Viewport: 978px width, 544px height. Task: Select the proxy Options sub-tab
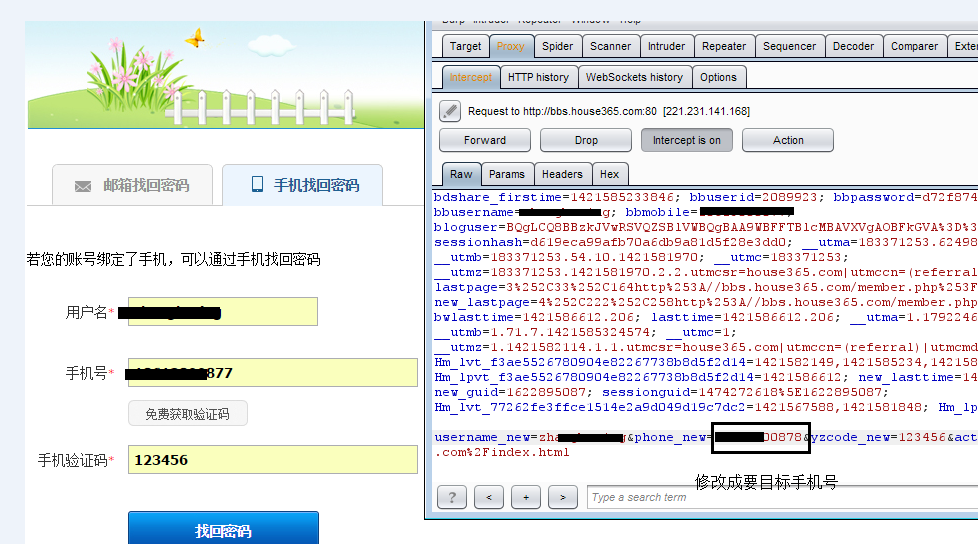(x=719, y=77)
